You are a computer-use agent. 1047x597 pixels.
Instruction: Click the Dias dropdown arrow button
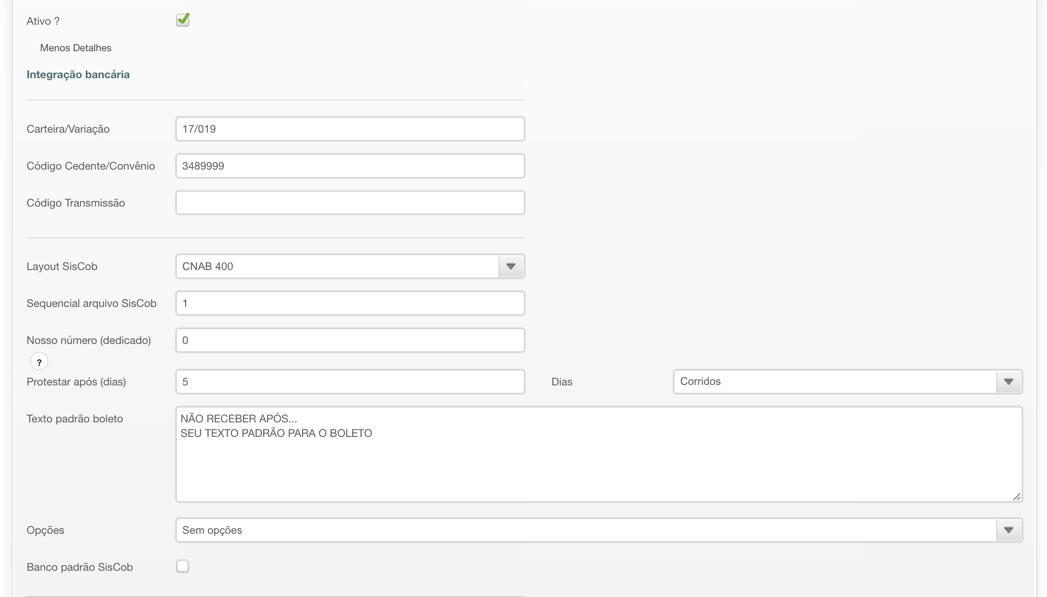click(1008, 382)
